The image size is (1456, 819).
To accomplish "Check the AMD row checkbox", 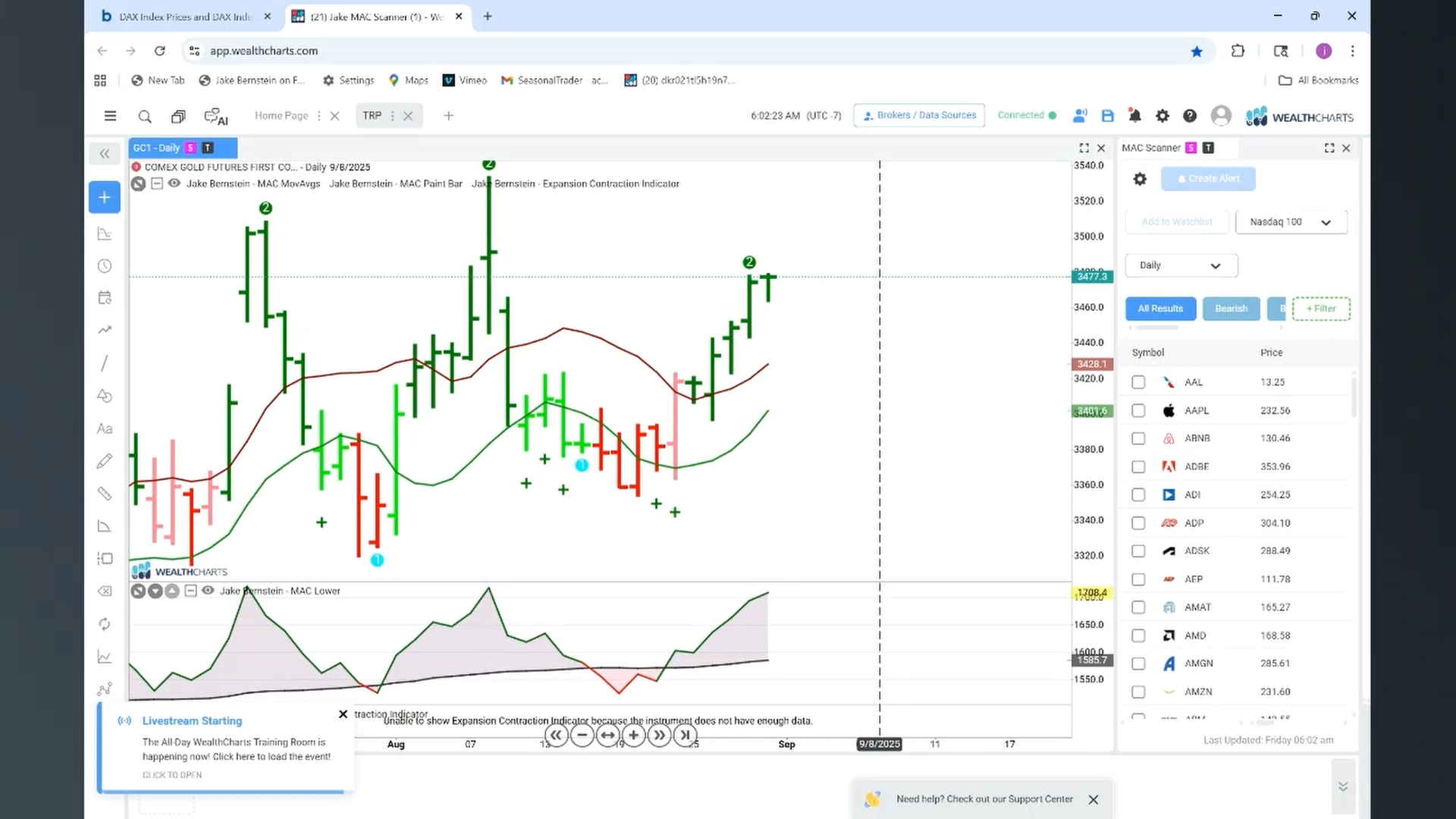I will [x=1138, y=635].
